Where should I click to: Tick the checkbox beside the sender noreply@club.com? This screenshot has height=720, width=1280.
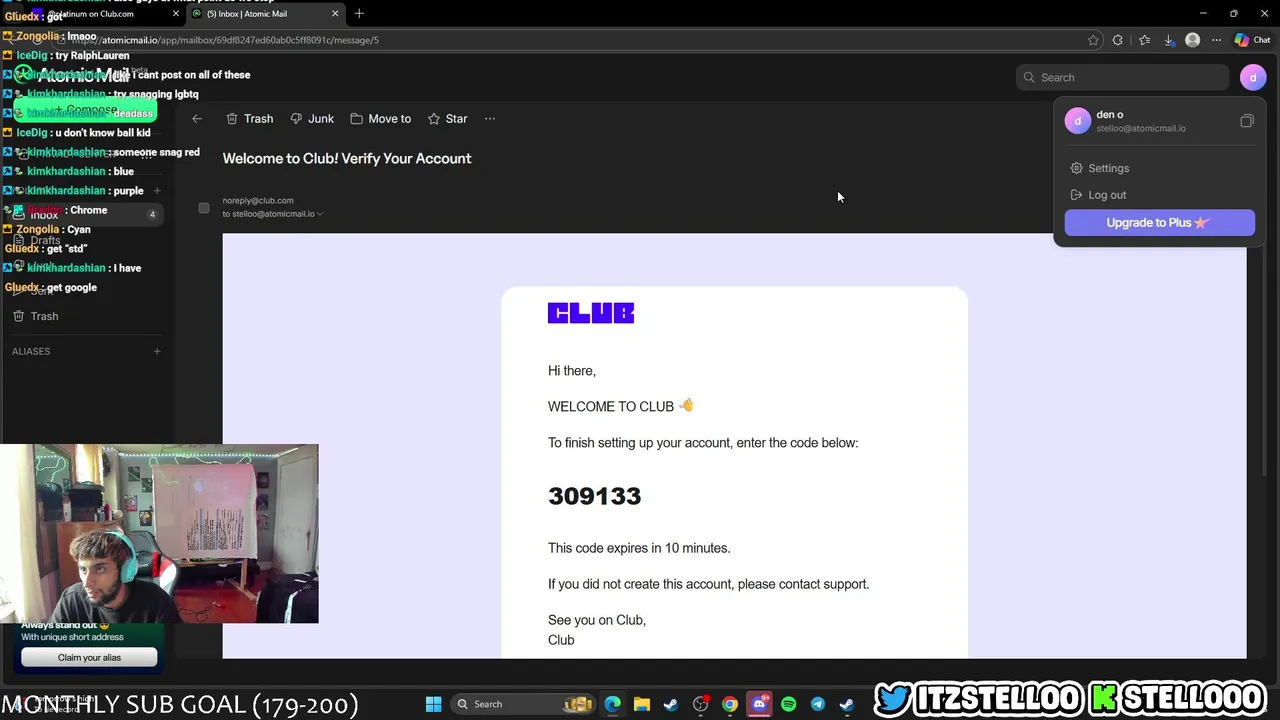tap(204, 208)
